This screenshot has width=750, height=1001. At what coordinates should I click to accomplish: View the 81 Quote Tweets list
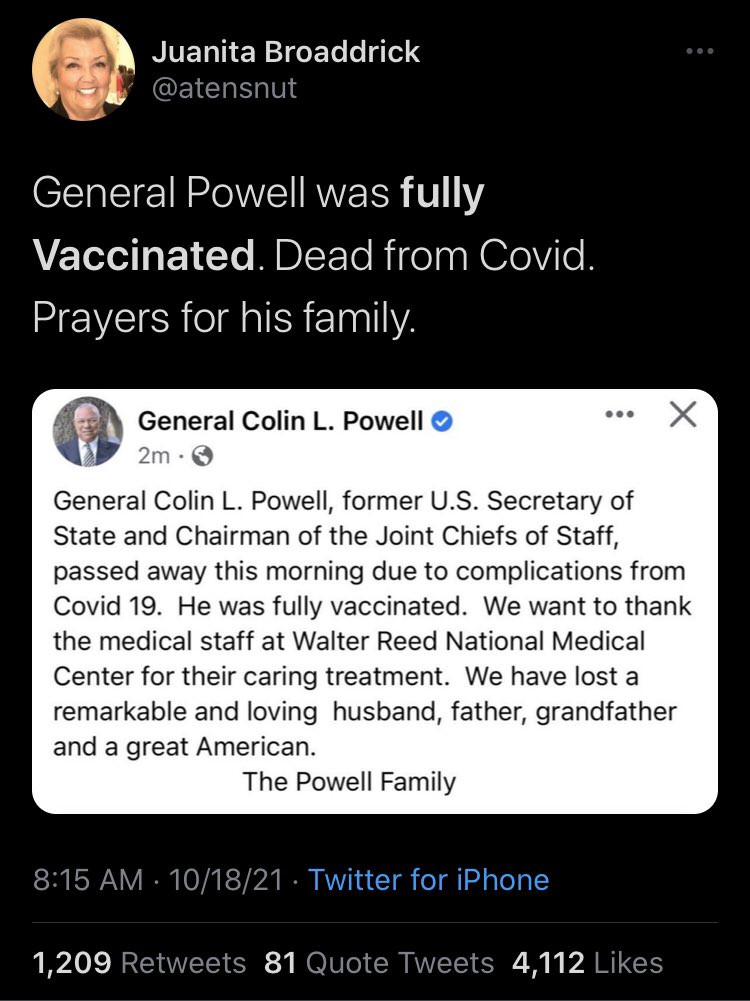click(x=379, y=963)
